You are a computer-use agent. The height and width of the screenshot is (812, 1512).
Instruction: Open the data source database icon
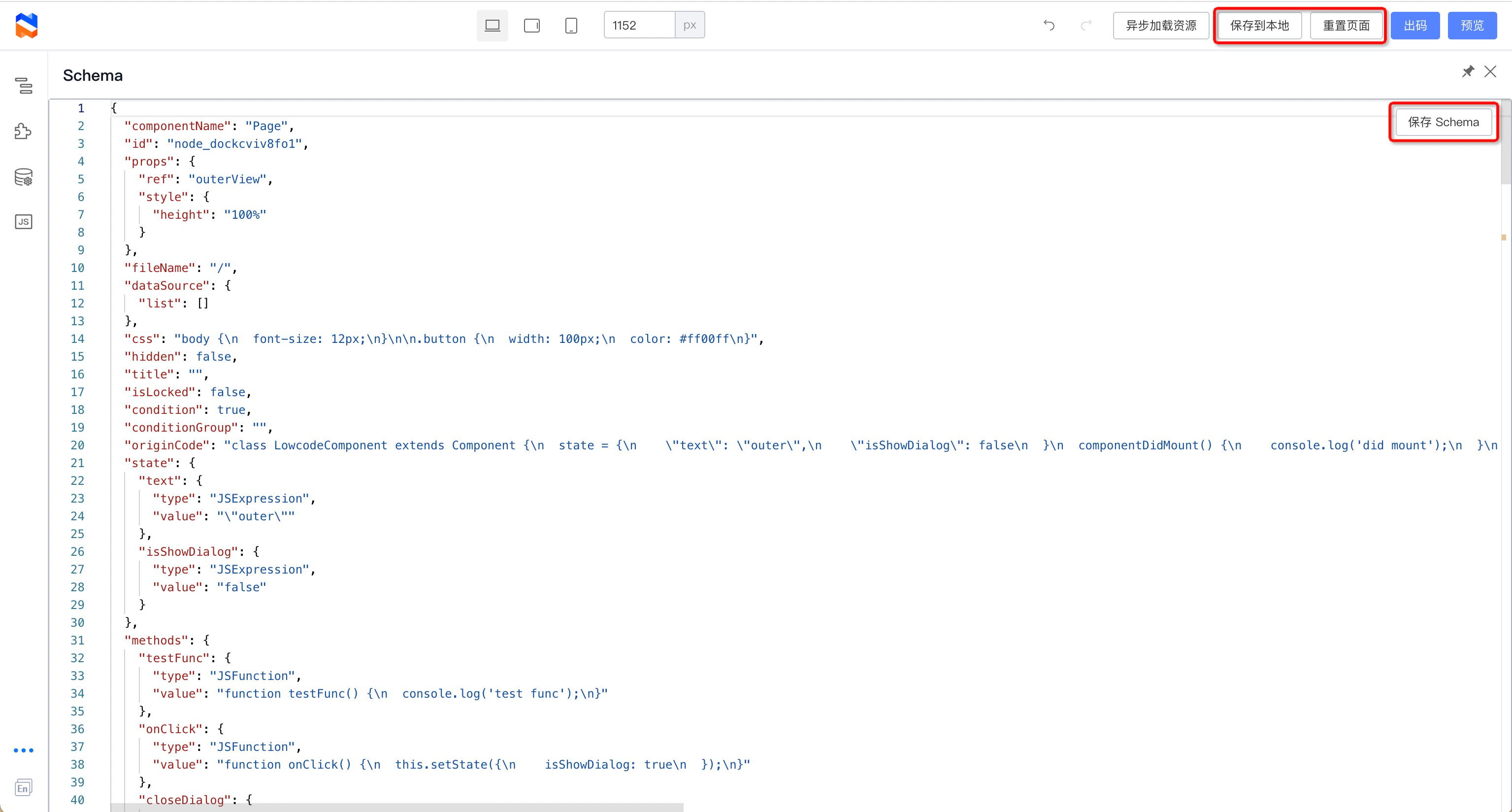tap(24, 177)
